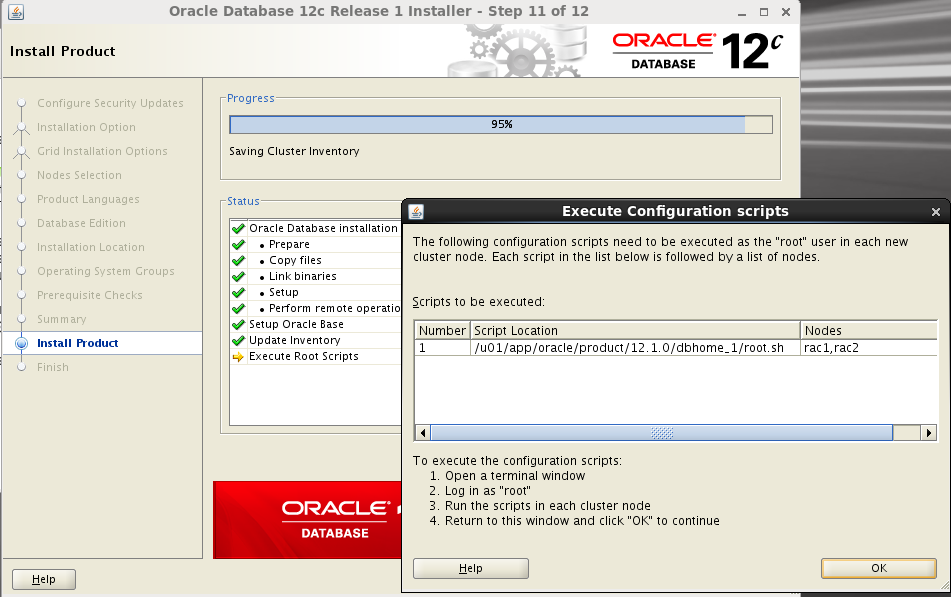
Task: Click the scroll left arrow in scripts table
Action: [x=423, y=433]
